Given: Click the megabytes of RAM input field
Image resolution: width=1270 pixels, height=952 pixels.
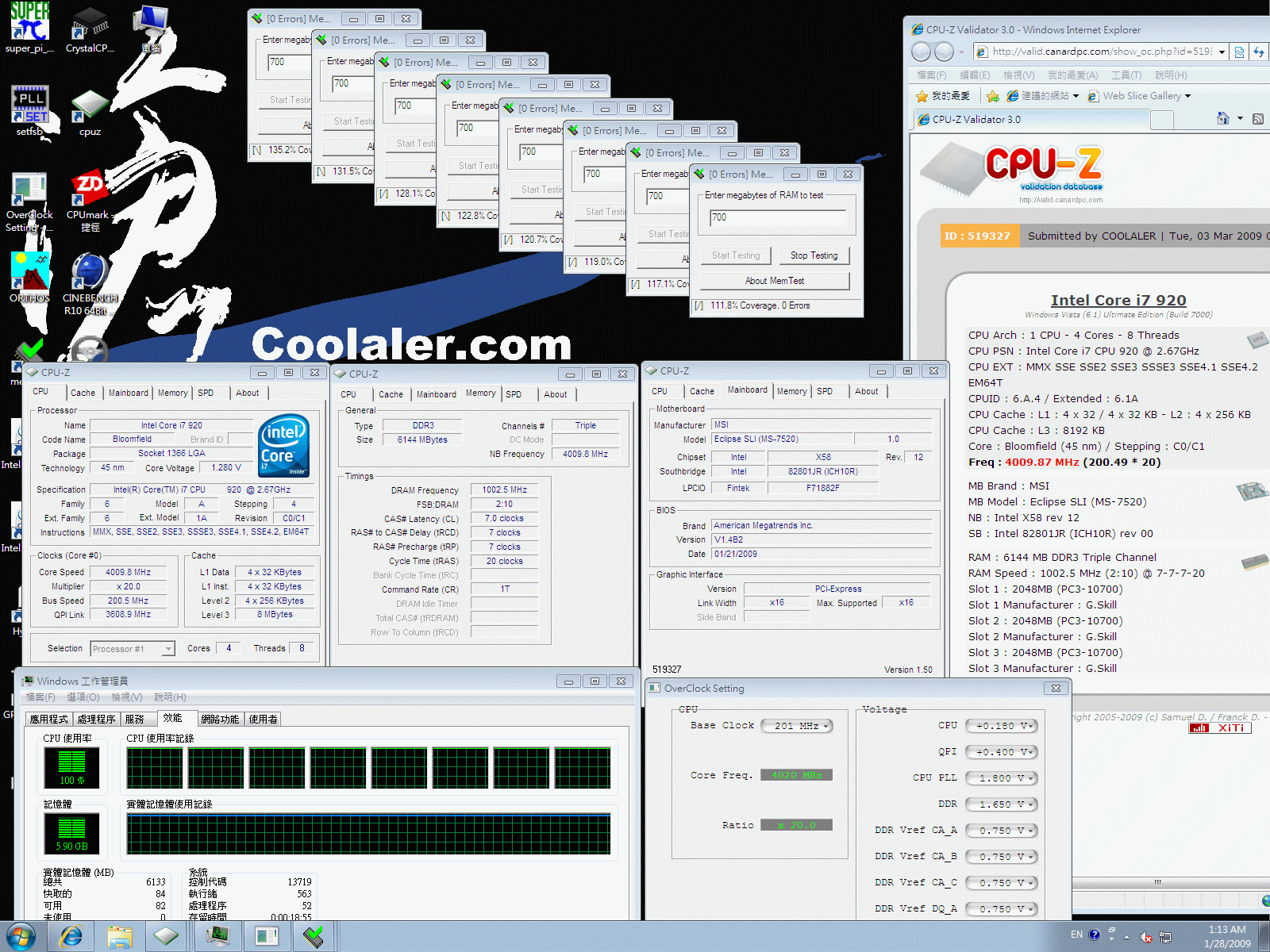Looking at the screenshot, I should (778, 217).
